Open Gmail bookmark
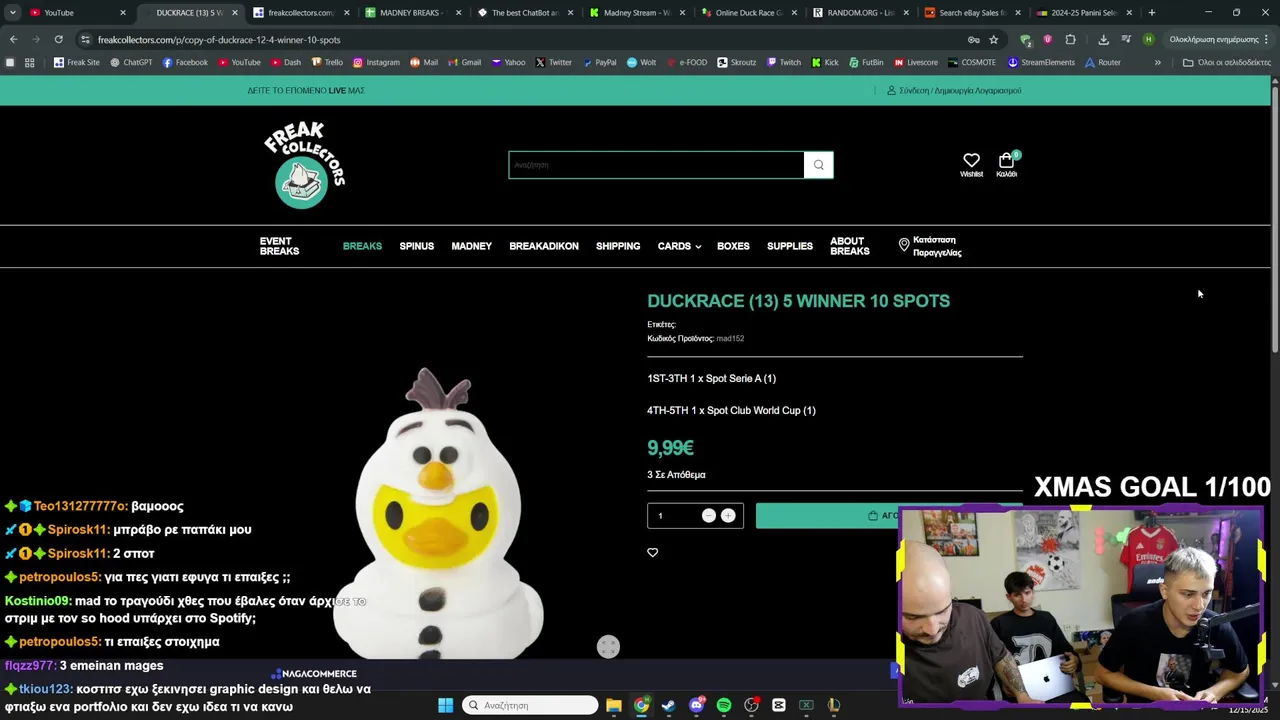The height and width of the screenshot is (720, 1280). click(464, 62)
